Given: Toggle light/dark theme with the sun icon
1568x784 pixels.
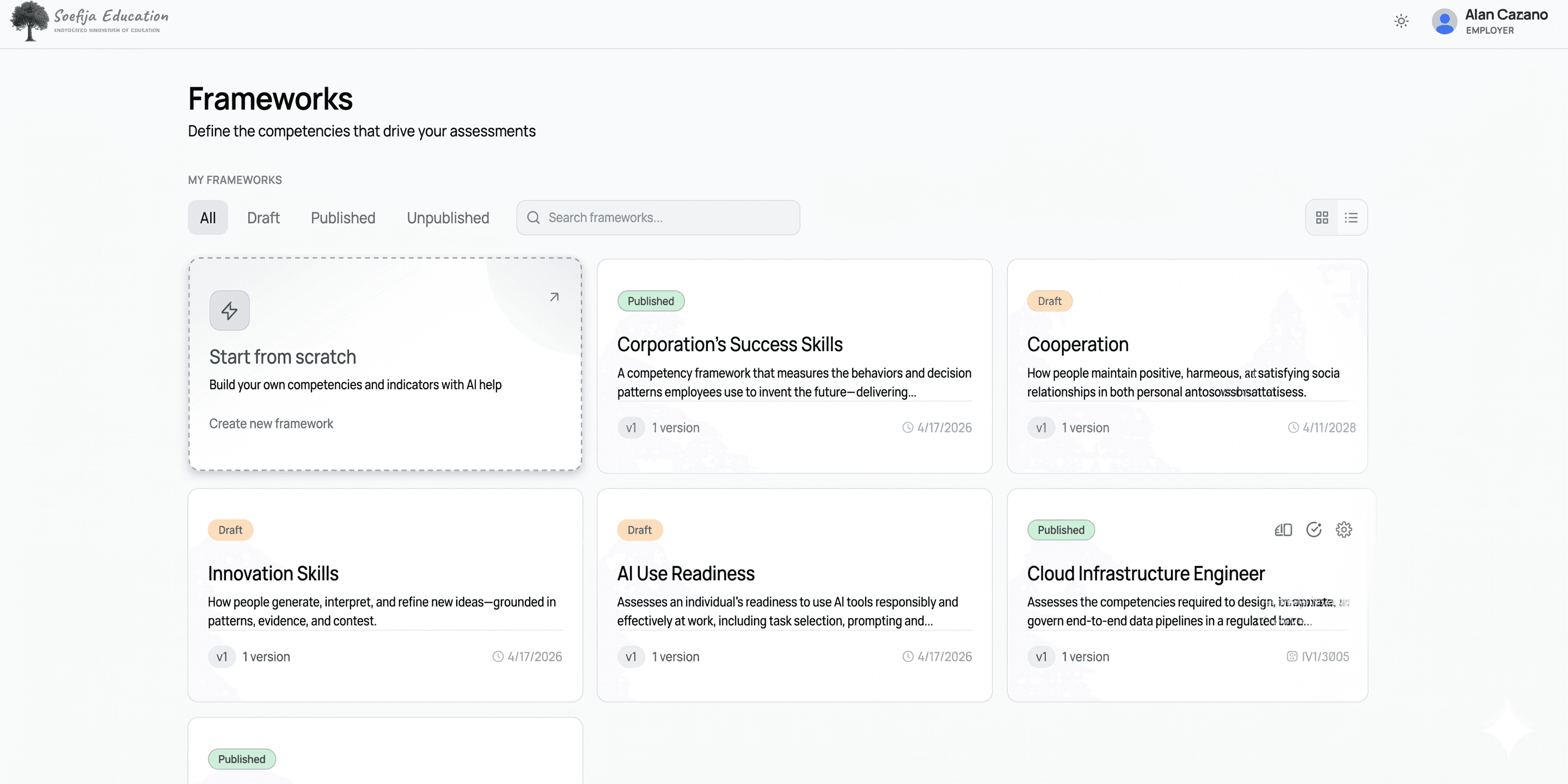Looking at the screenshot, I should [1401, 21].
